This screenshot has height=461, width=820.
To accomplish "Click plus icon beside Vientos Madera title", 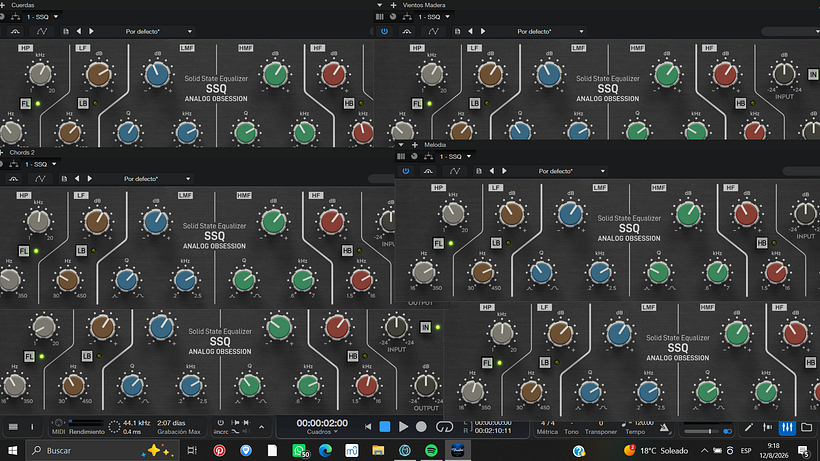I will point(393,5).
